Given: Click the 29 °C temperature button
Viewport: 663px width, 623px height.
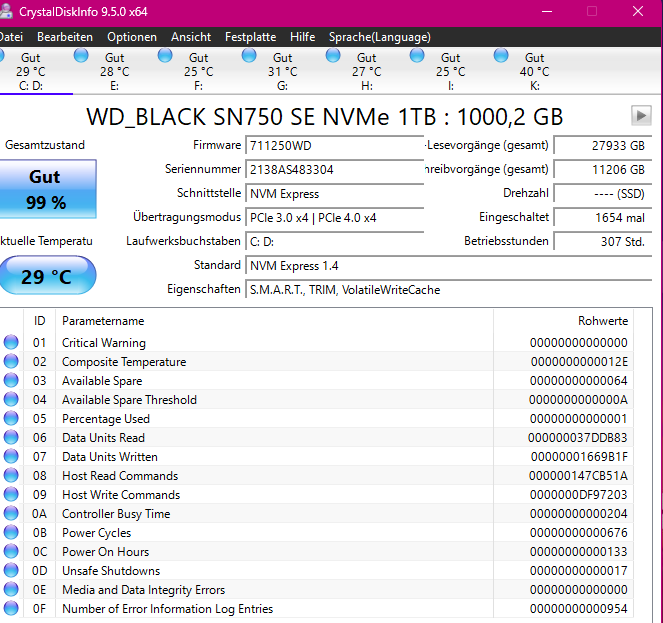Looking at the screenshot, I should (47, 275).
